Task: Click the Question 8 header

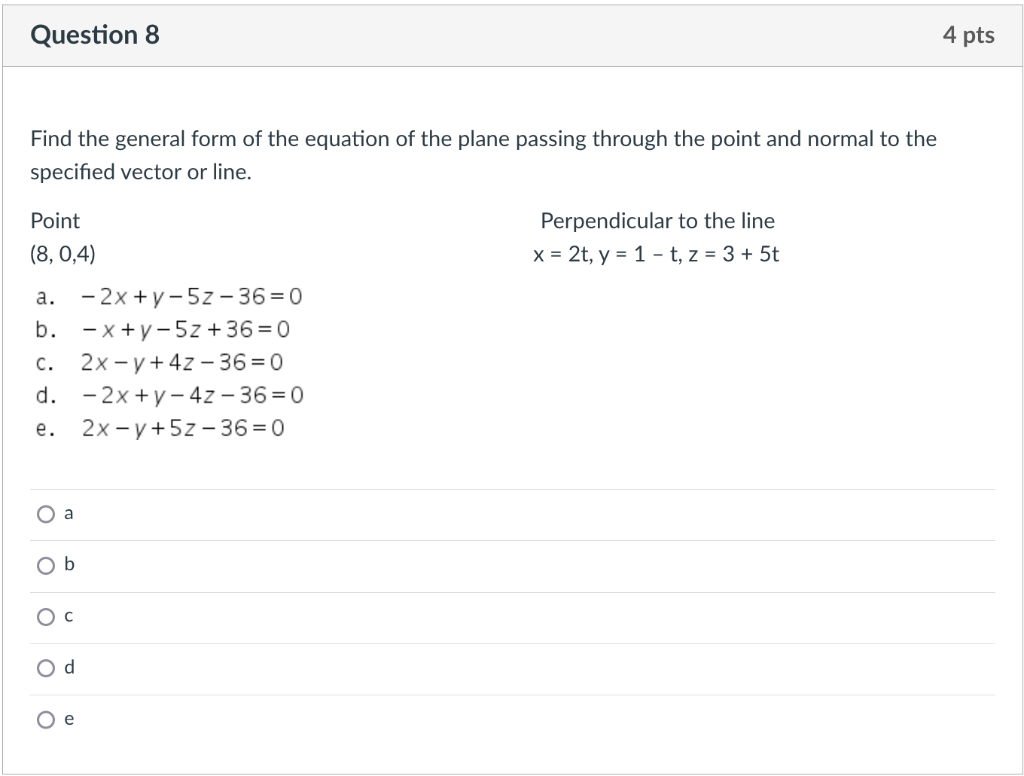Action: pos(95,34)
